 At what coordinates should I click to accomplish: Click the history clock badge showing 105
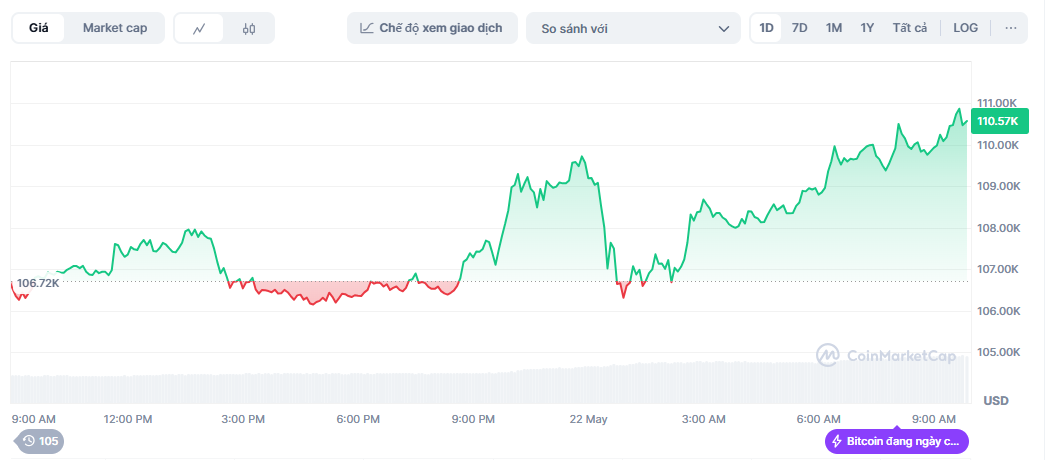(x=40, y=441)
